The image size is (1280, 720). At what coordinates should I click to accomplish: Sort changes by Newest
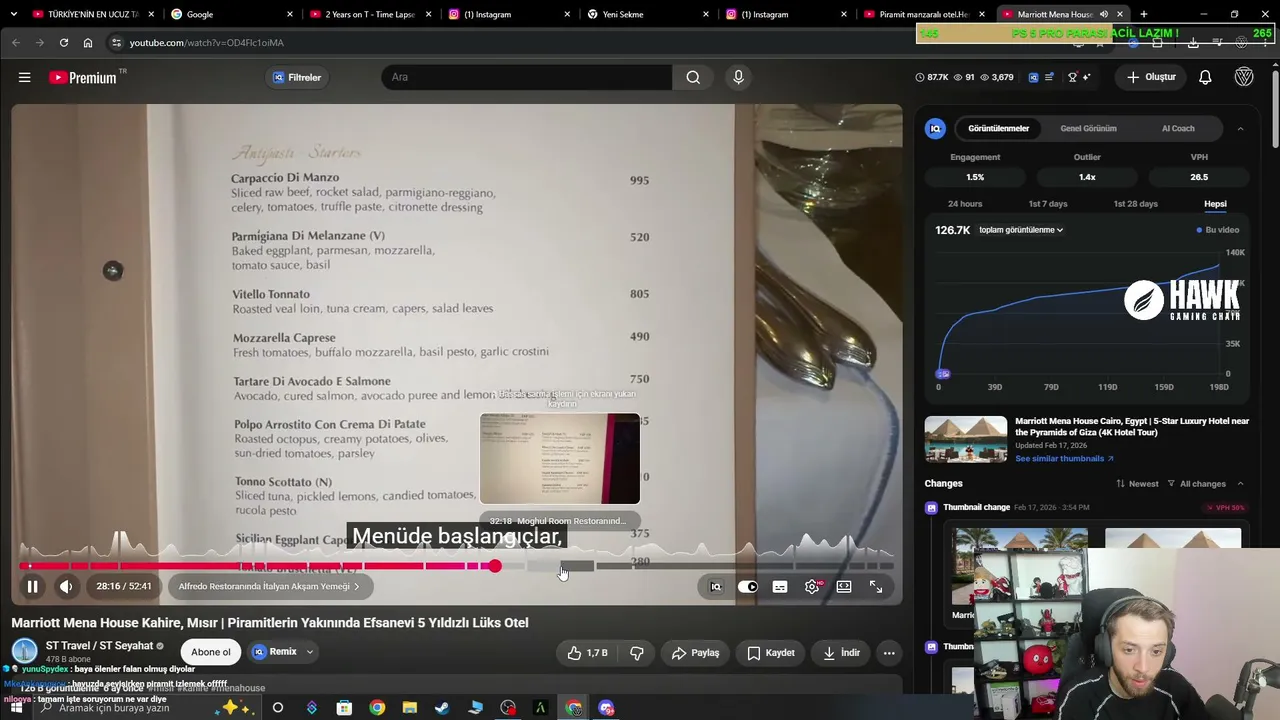pyautogui.click(x=1137, y=484)
